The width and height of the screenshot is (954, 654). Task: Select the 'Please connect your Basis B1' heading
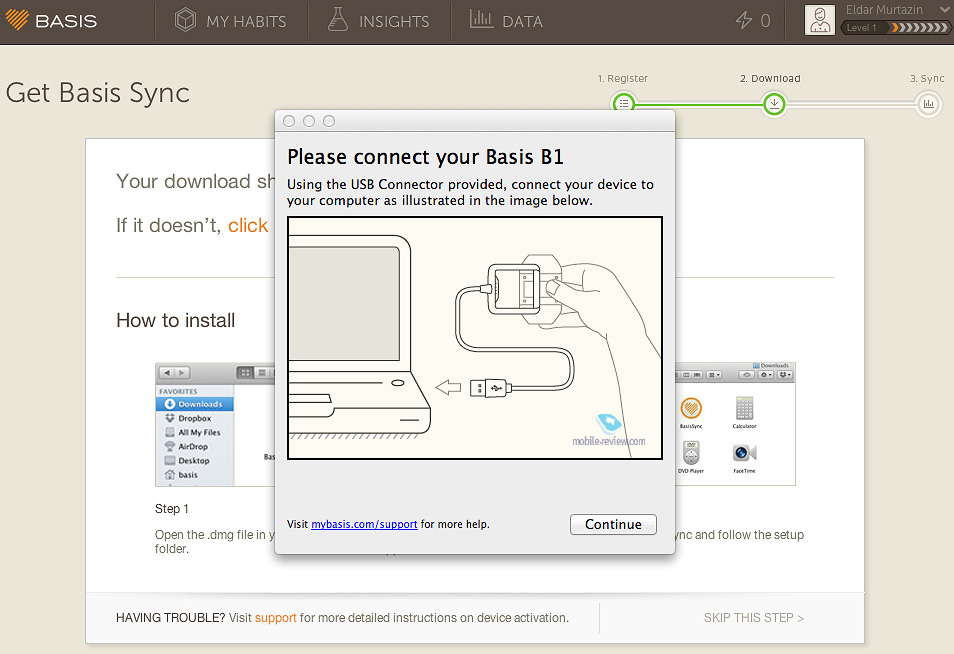point(425,157)
